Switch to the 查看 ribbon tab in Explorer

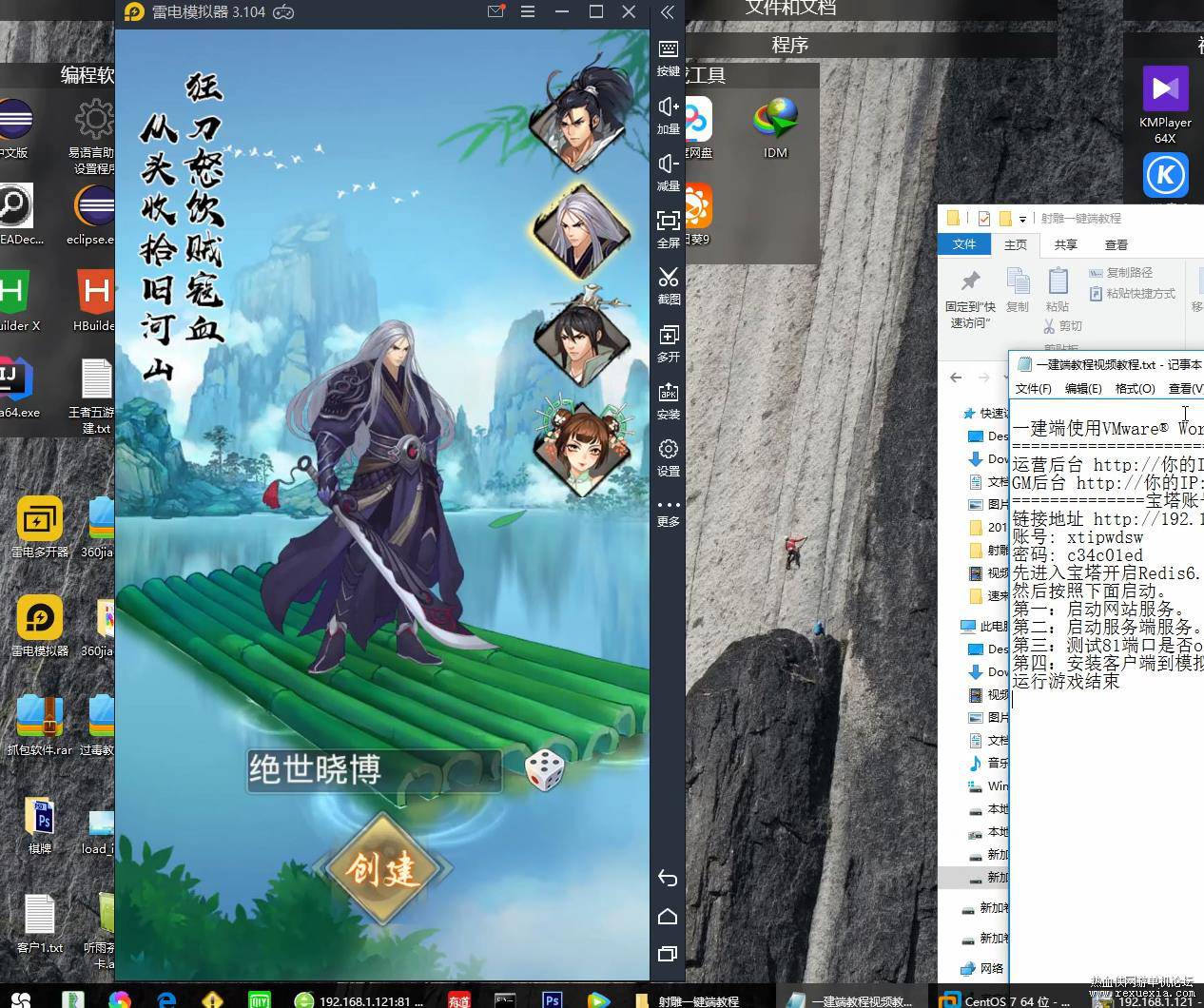click(x=1117, y=244)
